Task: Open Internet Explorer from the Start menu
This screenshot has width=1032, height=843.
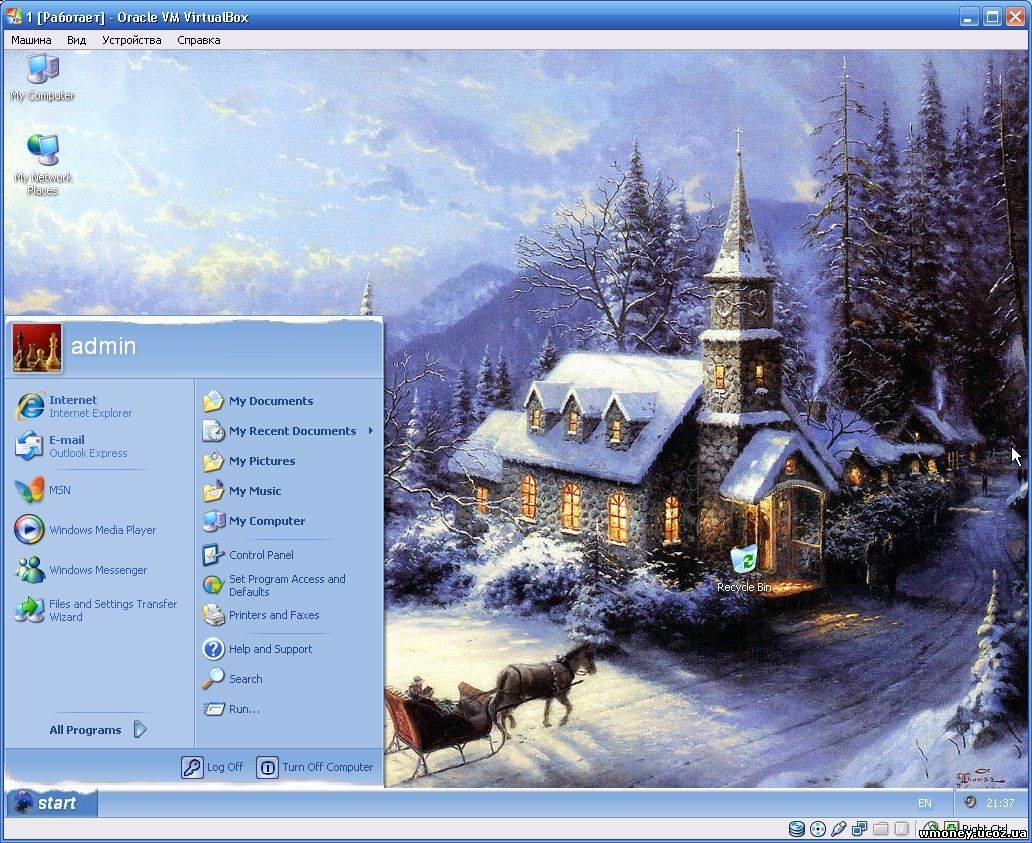Action: 30,406
